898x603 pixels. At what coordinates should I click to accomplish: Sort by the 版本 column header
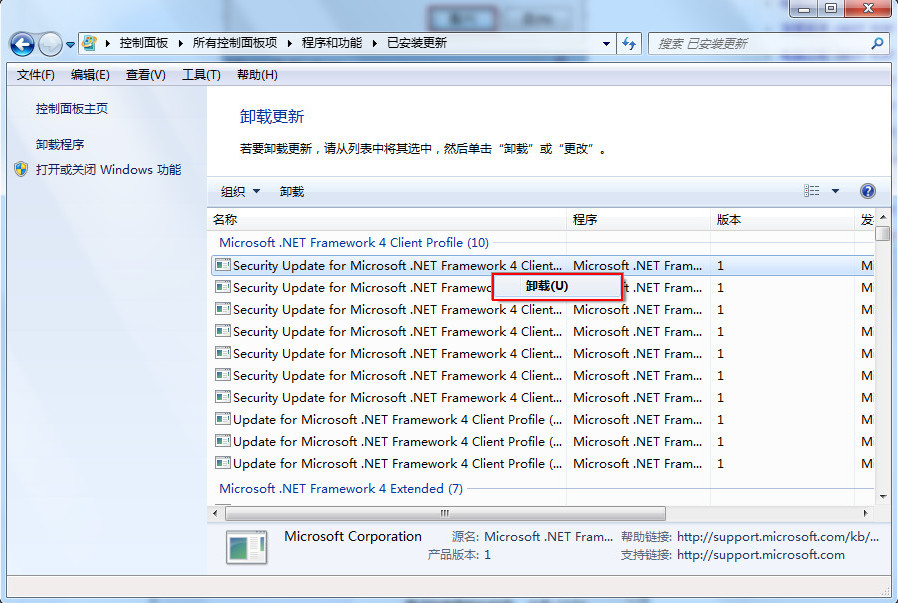[x=782, y=220]
